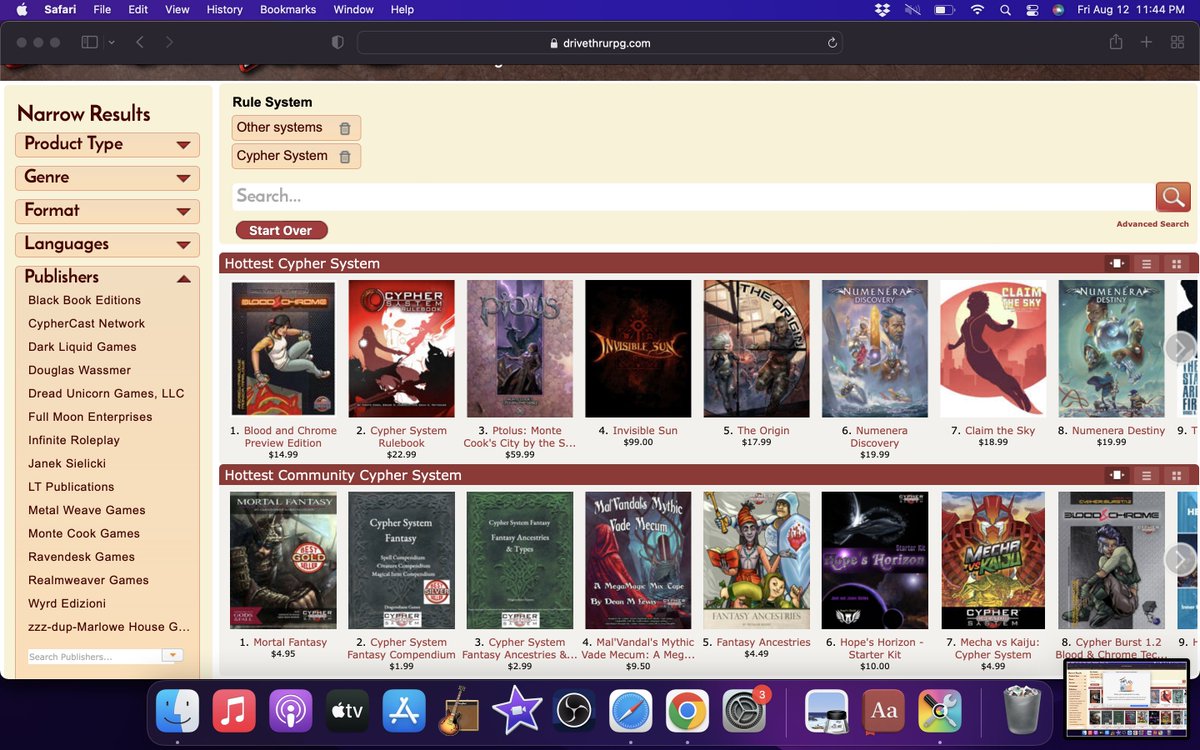Screen dimensions: 1200x750
Task: Delete the Cypher System filter via trash icon
Action: pyautogui.click(x=345, y=156)
